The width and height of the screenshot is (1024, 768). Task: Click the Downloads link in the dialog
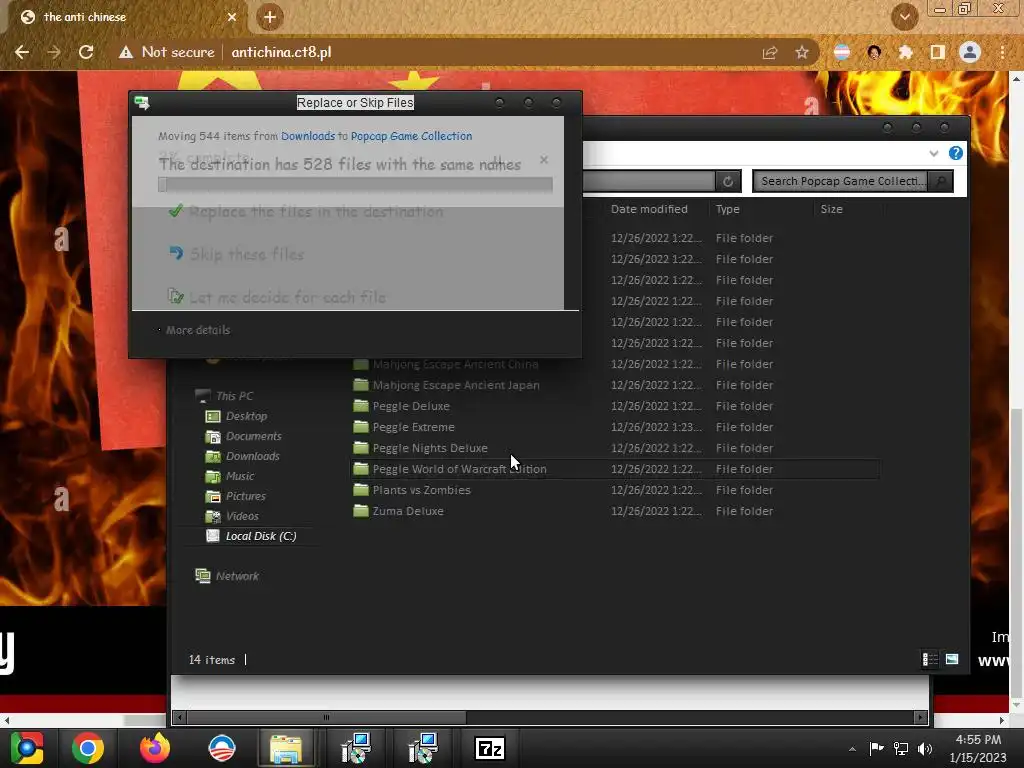pyautogui.click(x=308, y=136)
